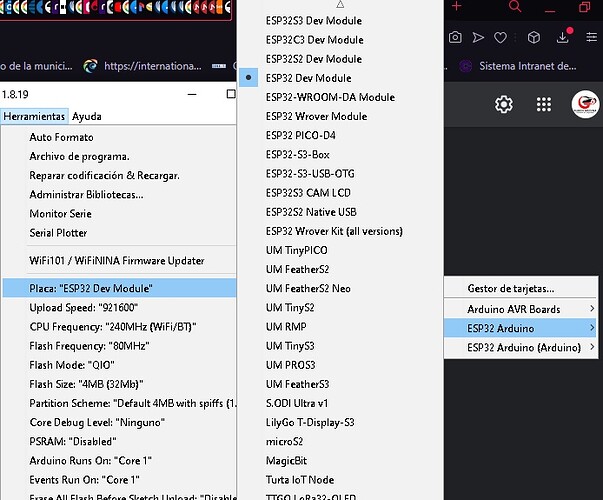Select Auto Formato
The image size is (603, 500).
click(x=119, y=137)
